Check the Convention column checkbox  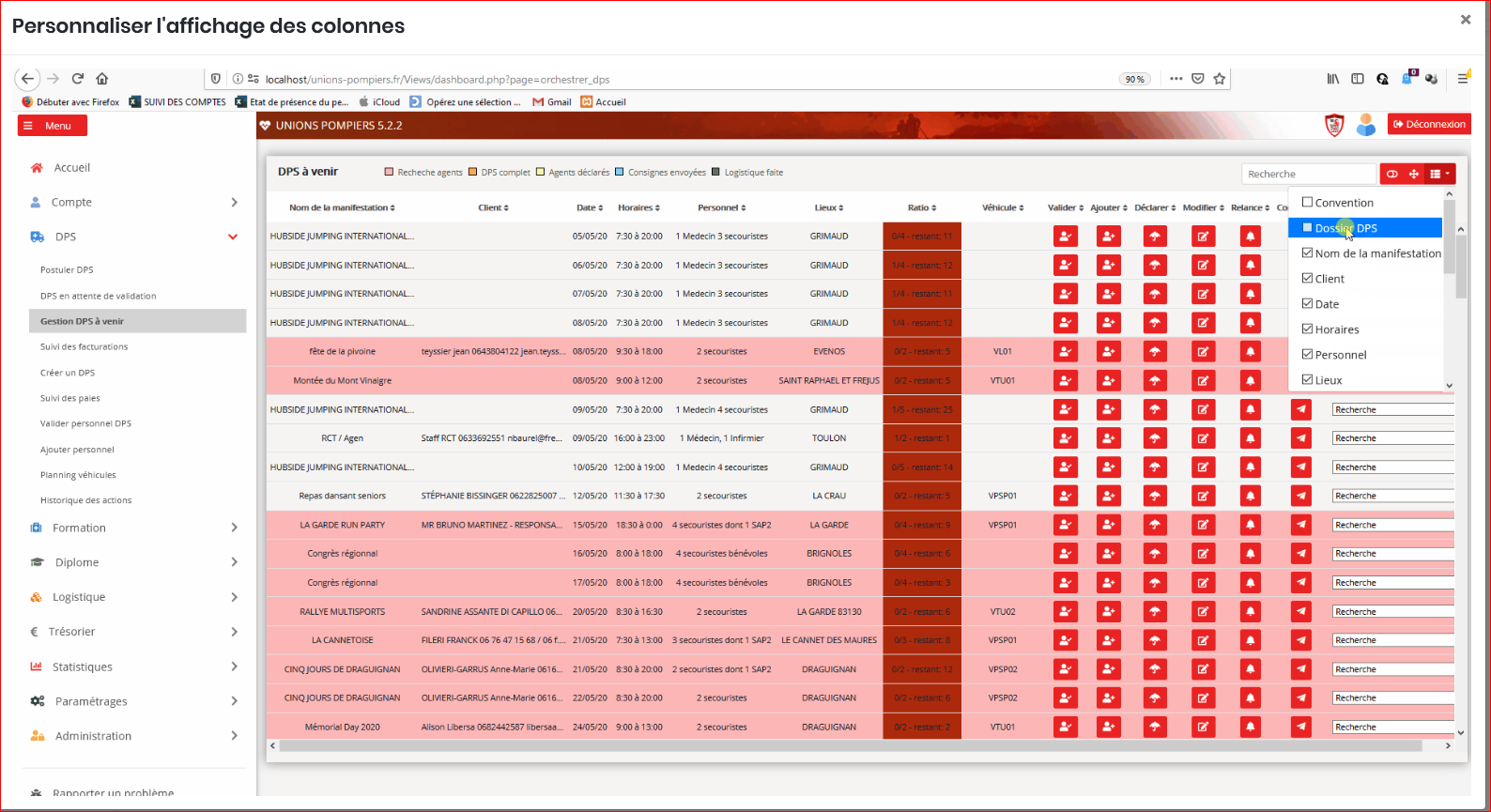point(1307,203)
